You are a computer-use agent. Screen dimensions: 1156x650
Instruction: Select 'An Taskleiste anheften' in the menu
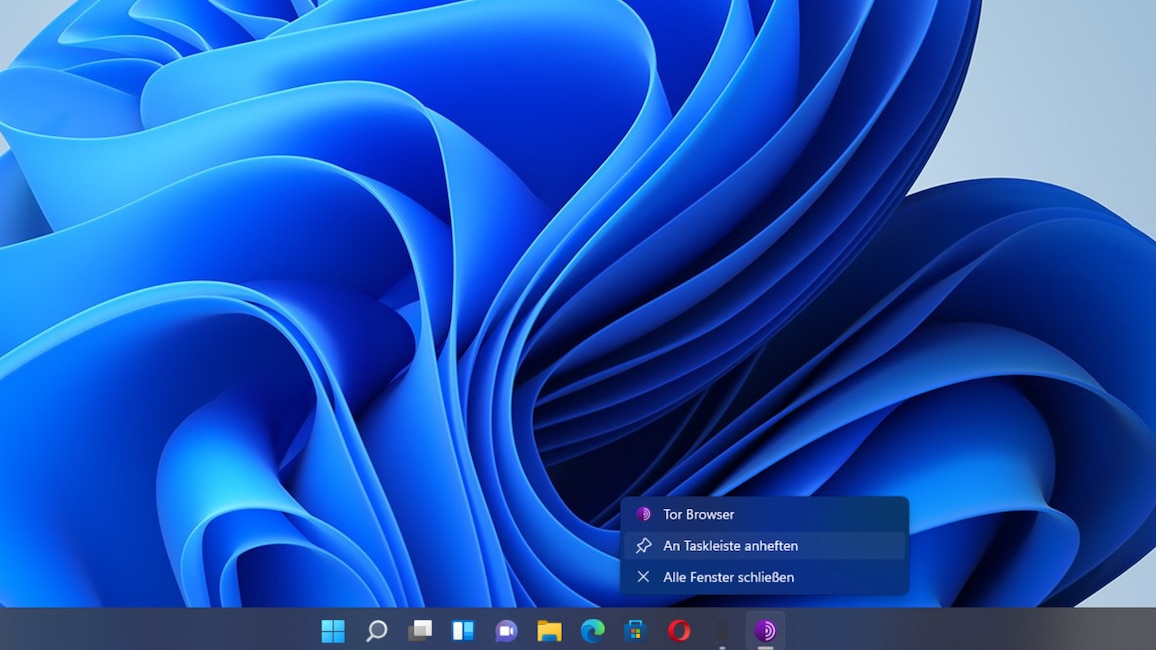point(729,546)
